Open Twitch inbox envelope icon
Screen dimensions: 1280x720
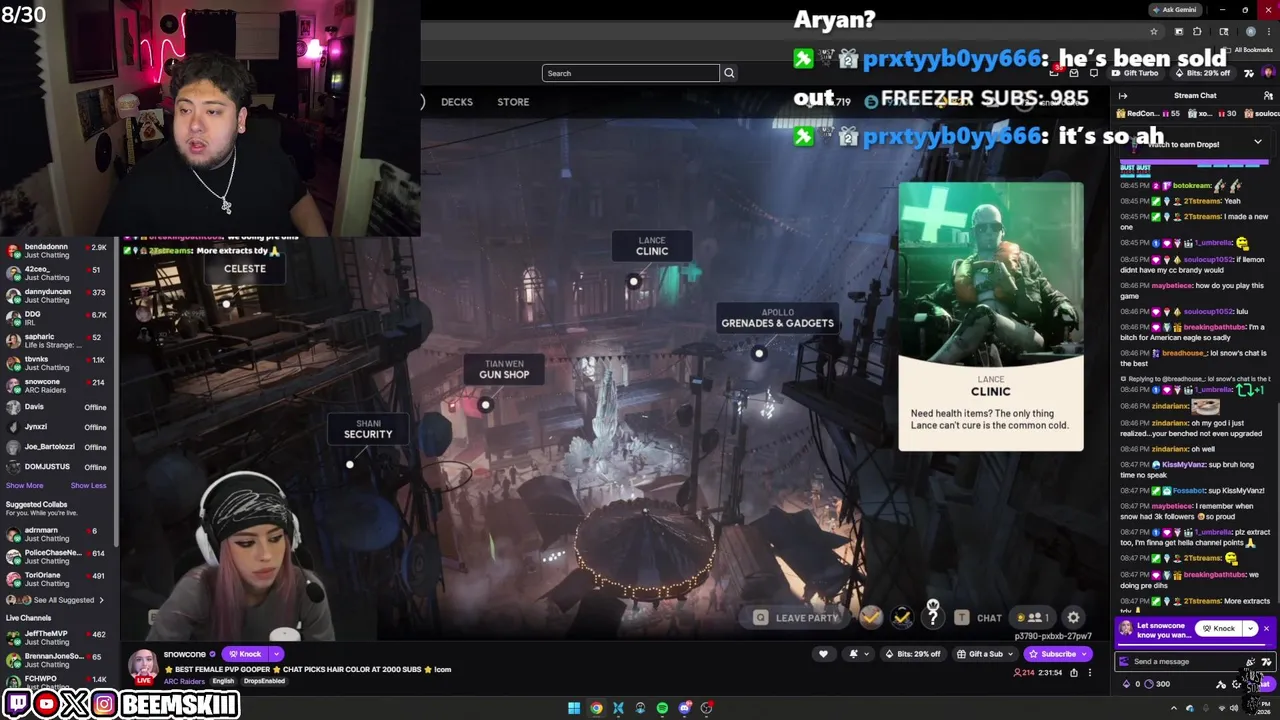[x=1074, y=73]
